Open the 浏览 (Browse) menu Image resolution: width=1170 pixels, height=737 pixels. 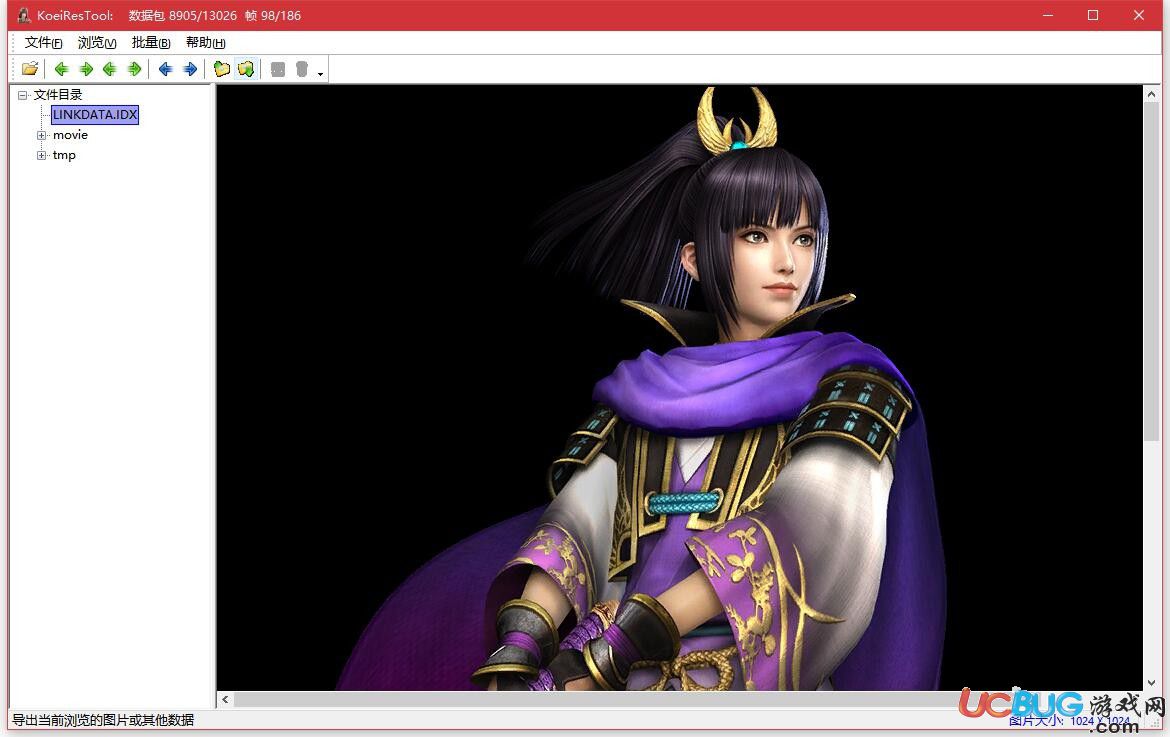click(97, 43)
